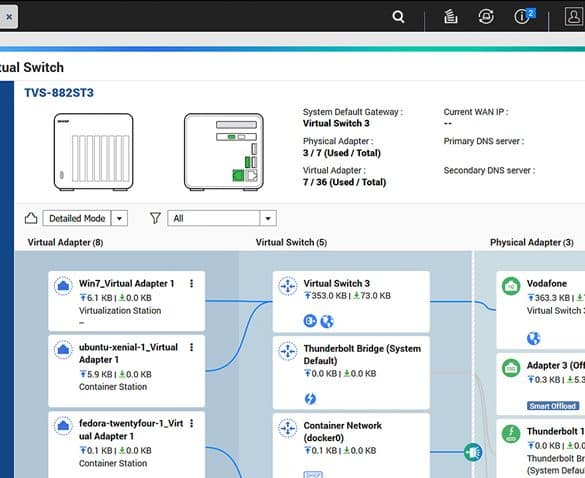Click Thunderbolt 1 adapter icon
Image resolution: width=585 pixels, height=478 pixels.
tap(511, 434)
